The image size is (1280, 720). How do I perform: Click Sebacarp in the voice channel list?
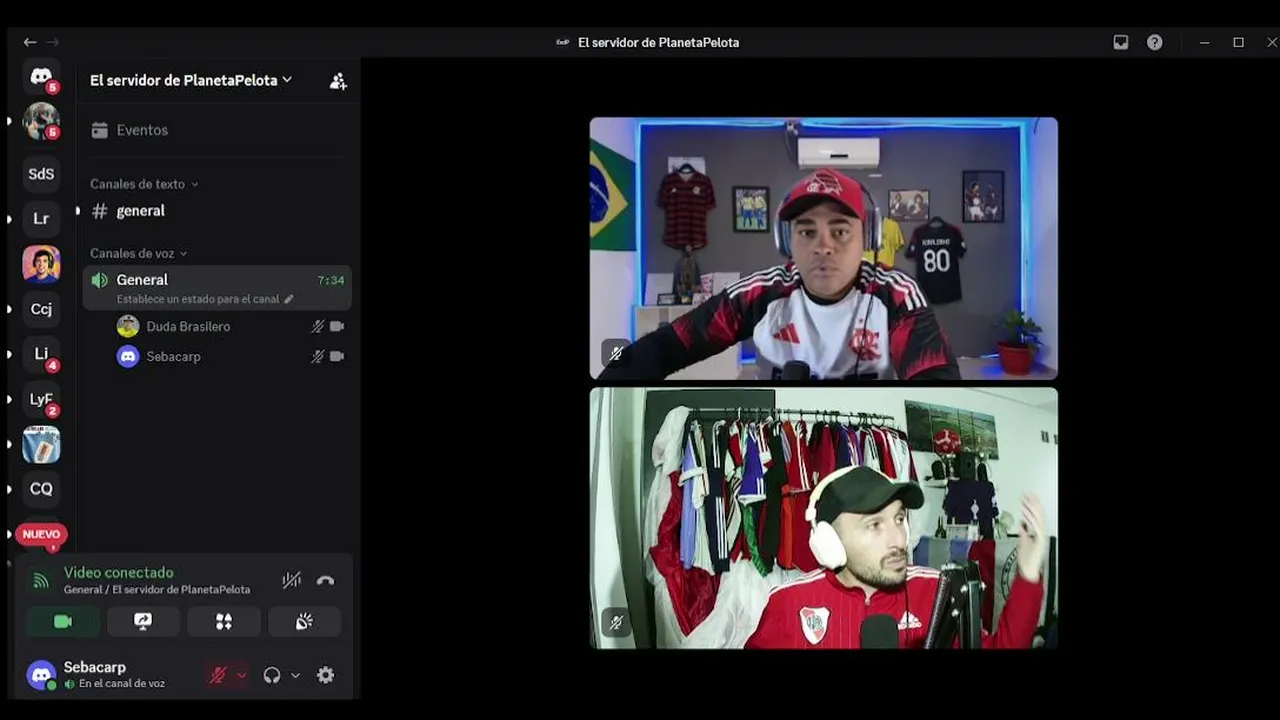click(230, 356)
